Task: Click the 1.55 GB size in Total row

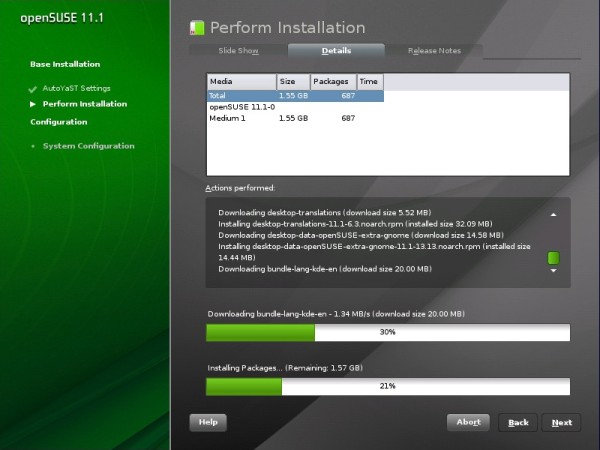Action: click(x=293, y=96)
